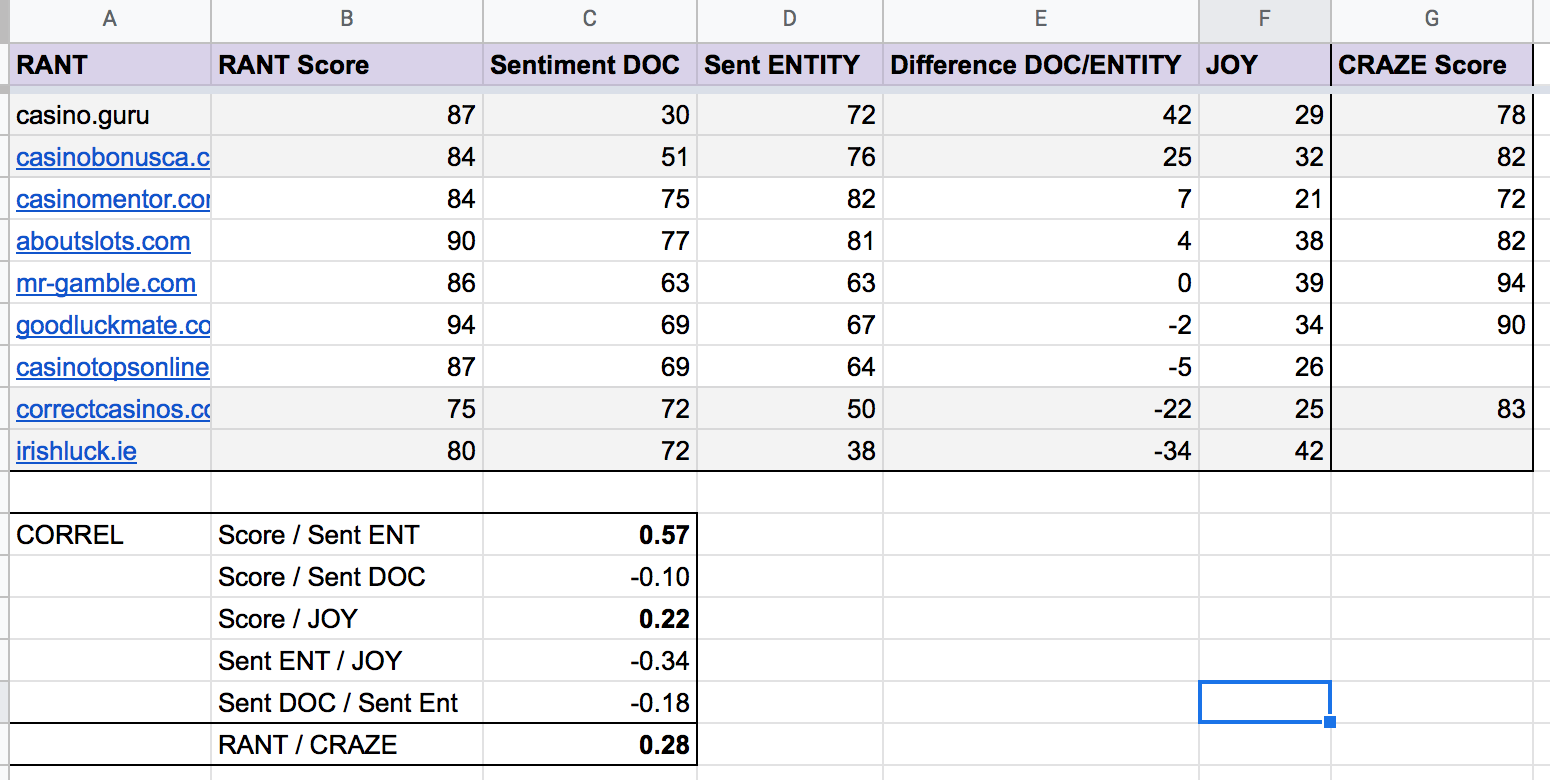Select the Sentiment DOC header cell
The height and width of the screenshot is (780, 1550).
click(x=590, y=65)
